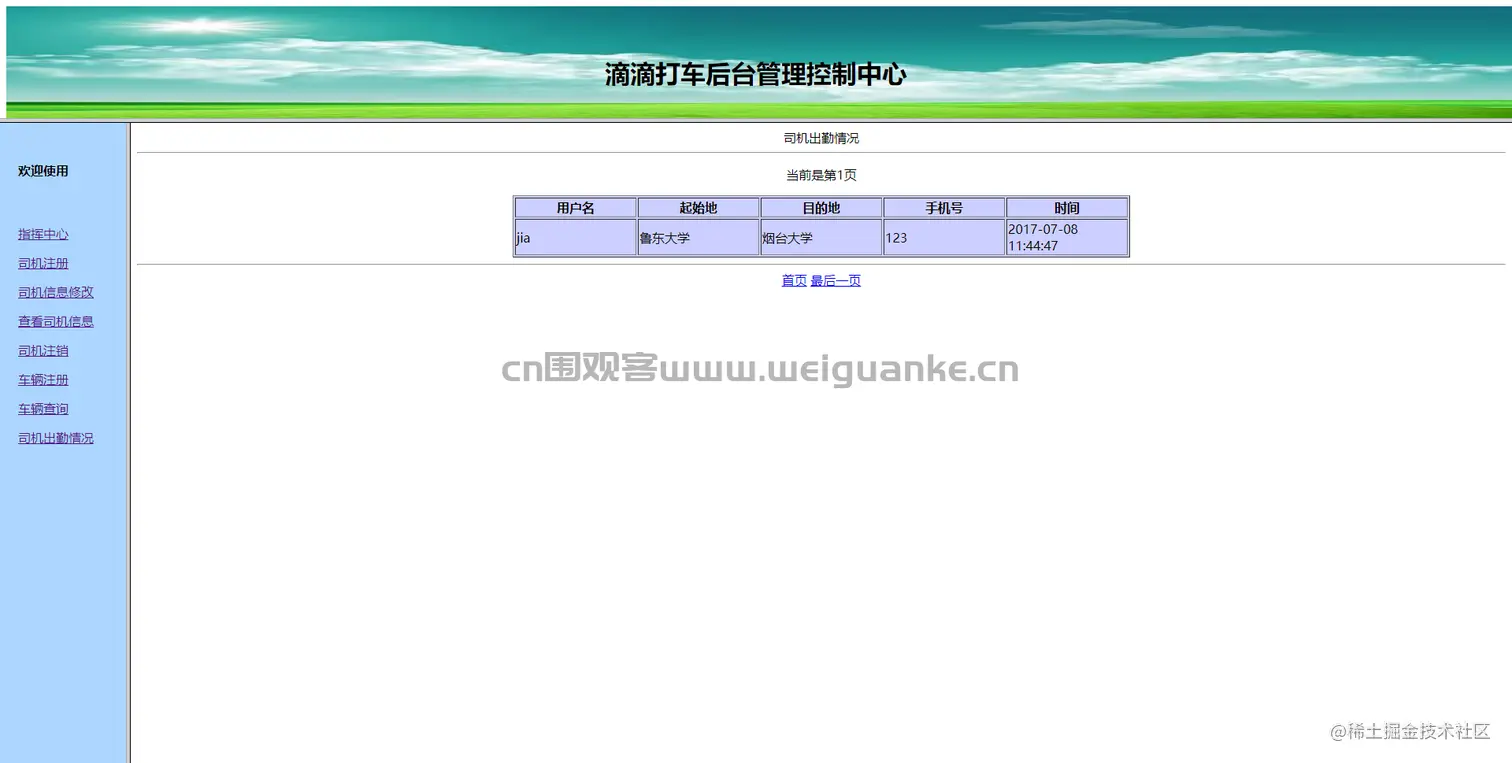Click the 2017-07-08 11:44:47 time cell
The height and width of the screenshot is (763, 1512).
[x=1067, y=238]
